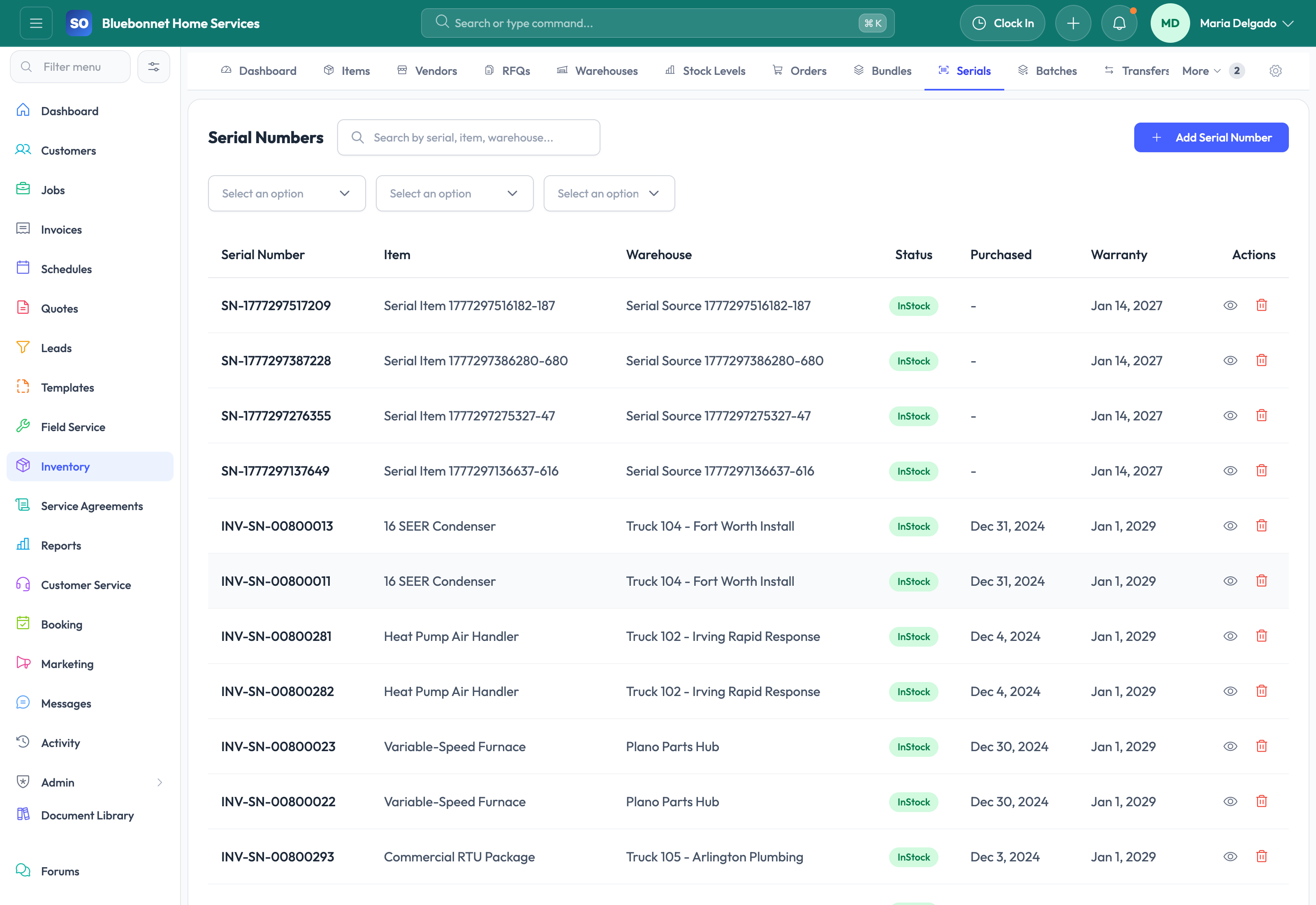Expand the Maria Delgado user menu

(1246, 23)
